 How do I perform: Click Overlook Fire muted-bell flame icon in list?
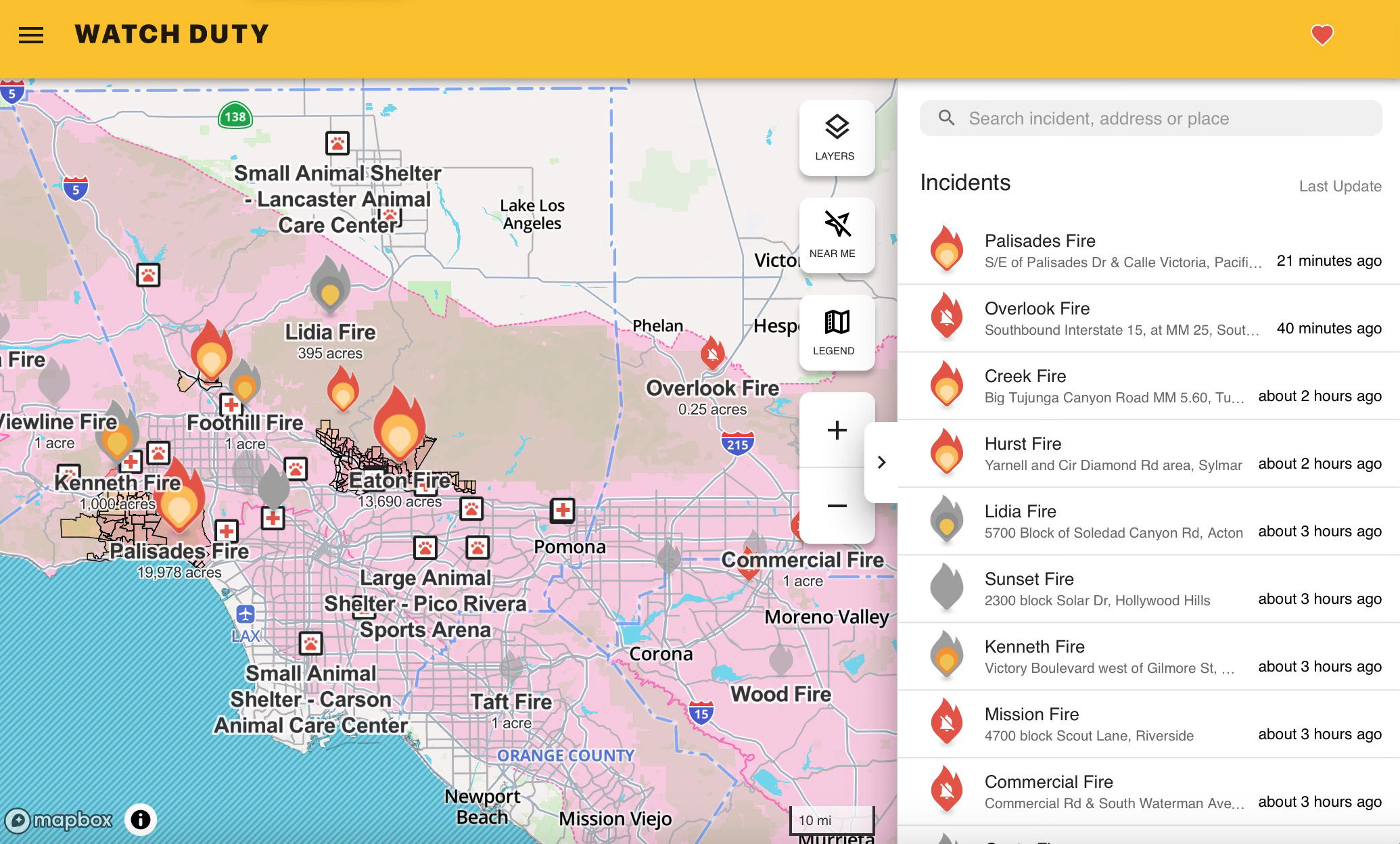[947, 316]
